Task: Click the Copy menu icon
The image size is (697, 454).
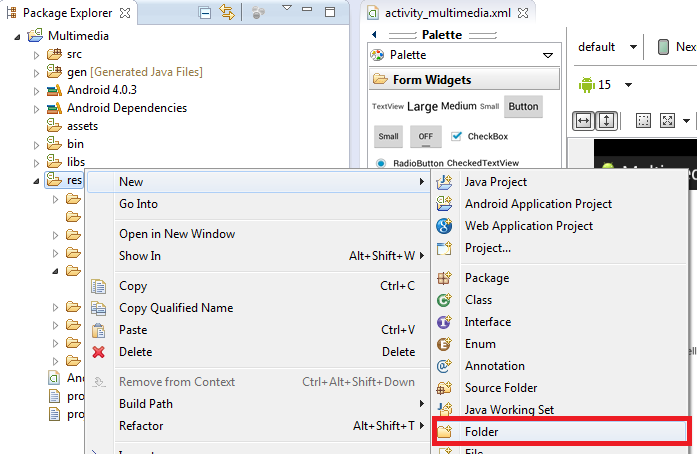Action: tap(98, 286)
